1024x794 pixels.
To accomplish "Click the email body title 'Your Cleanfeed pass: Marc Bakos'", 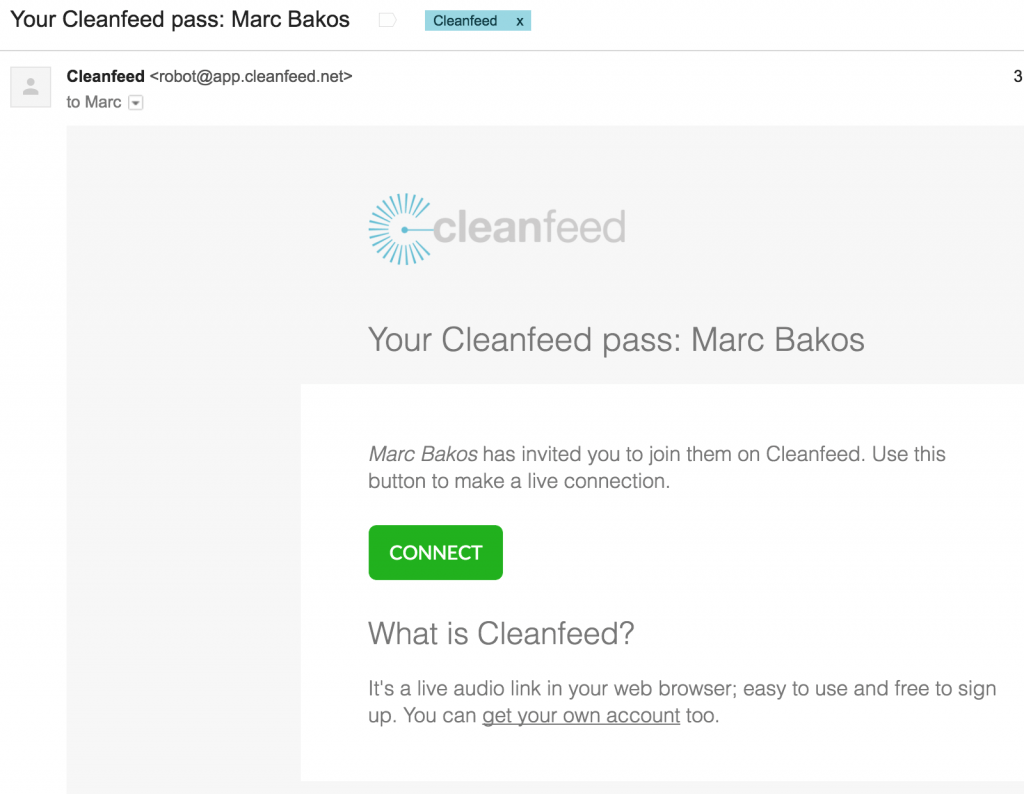I will [x=616, y=340].
